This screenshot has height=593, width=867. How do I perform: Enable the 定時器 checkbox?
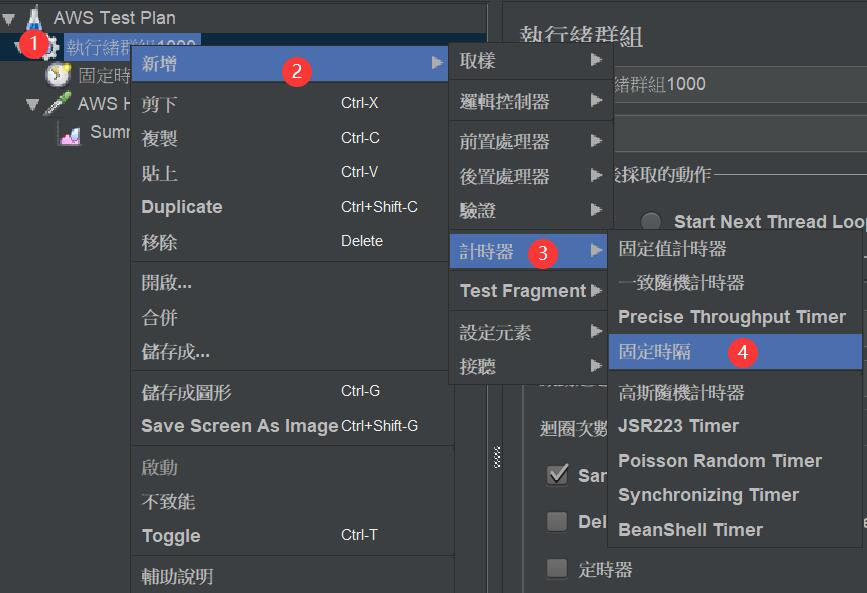pos(557,568)
